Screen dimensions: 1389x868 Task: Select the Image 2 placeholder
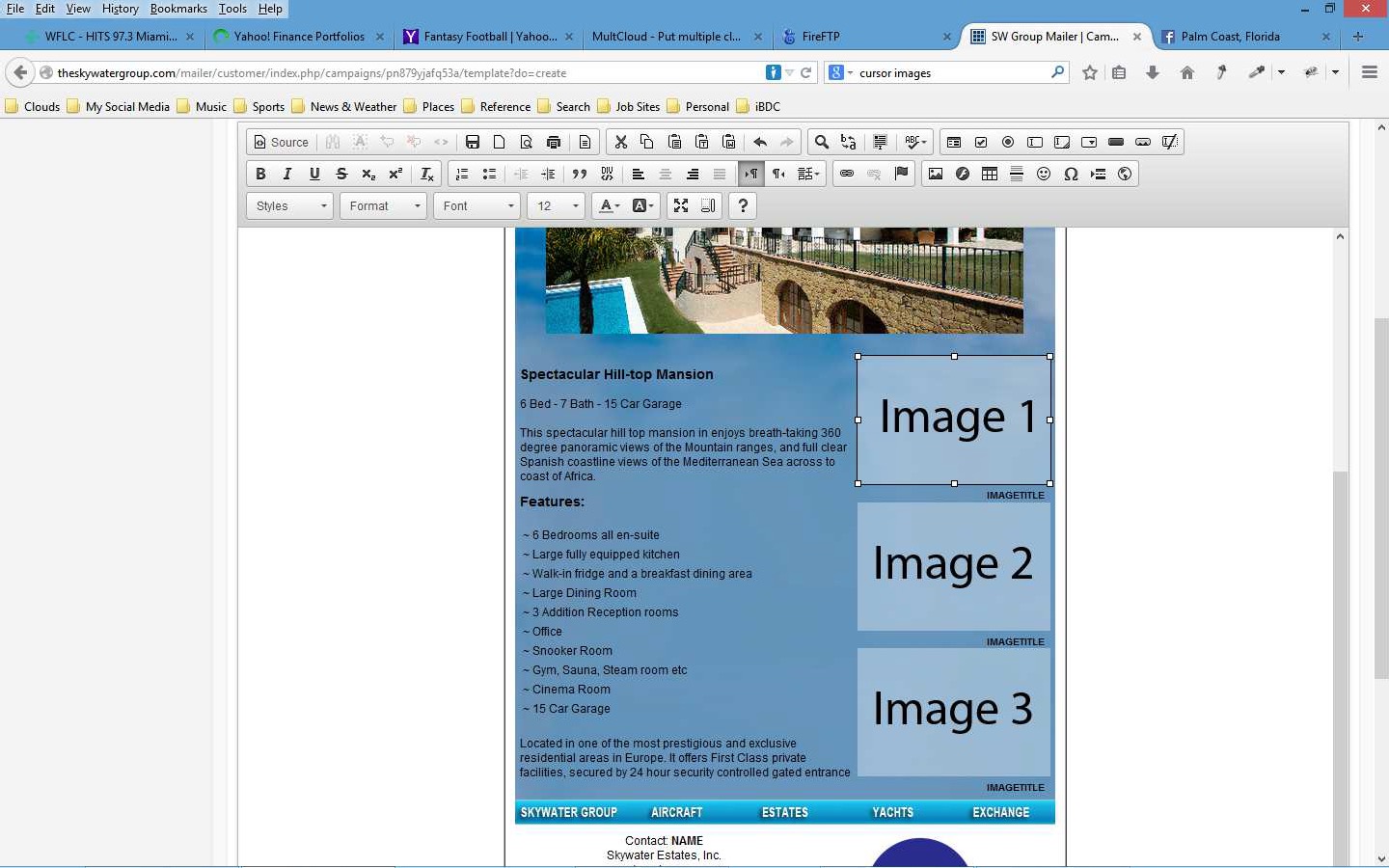(953, 566)
